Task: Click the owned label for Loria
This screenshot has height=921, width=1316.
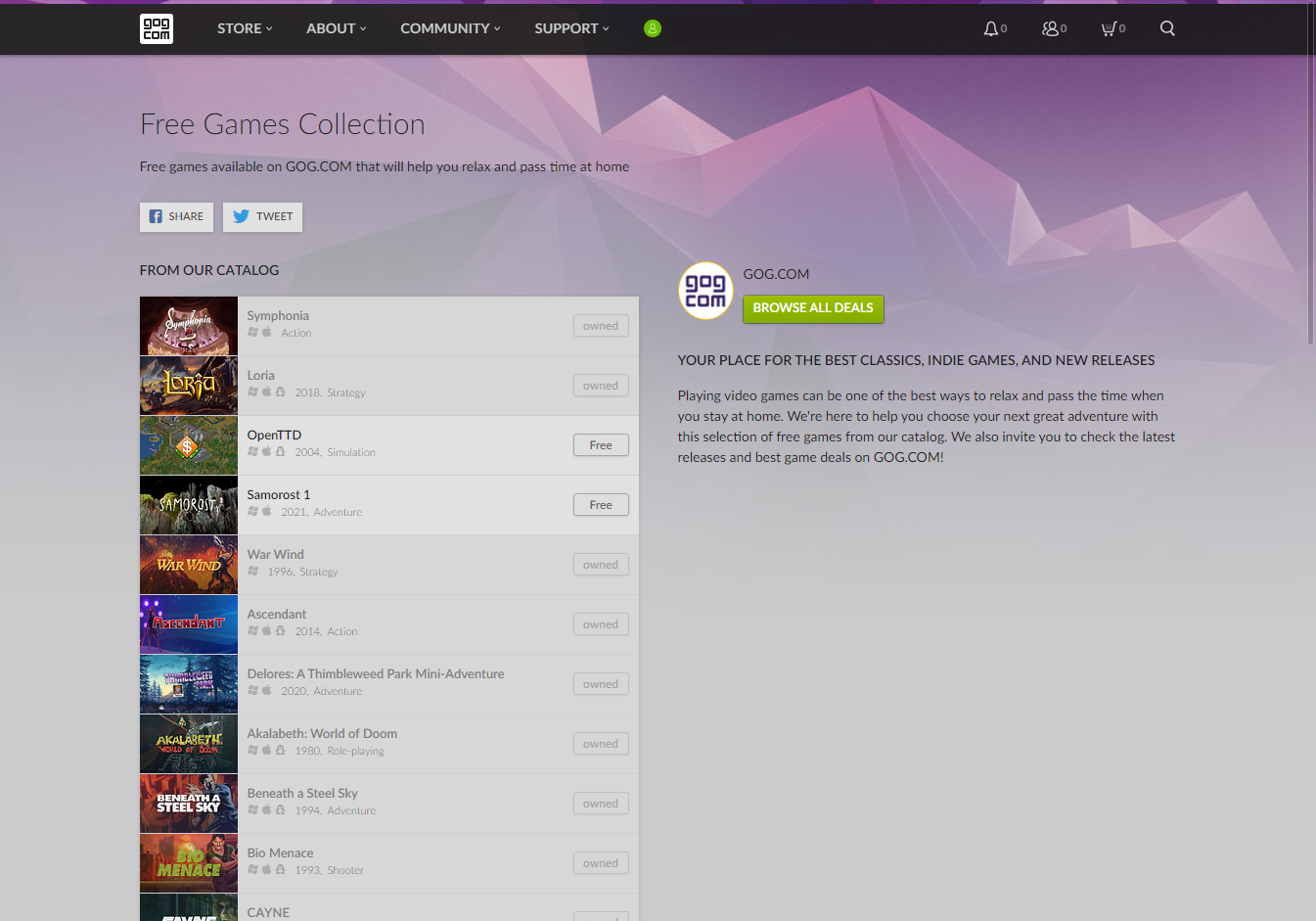Action: click(601, 386)
